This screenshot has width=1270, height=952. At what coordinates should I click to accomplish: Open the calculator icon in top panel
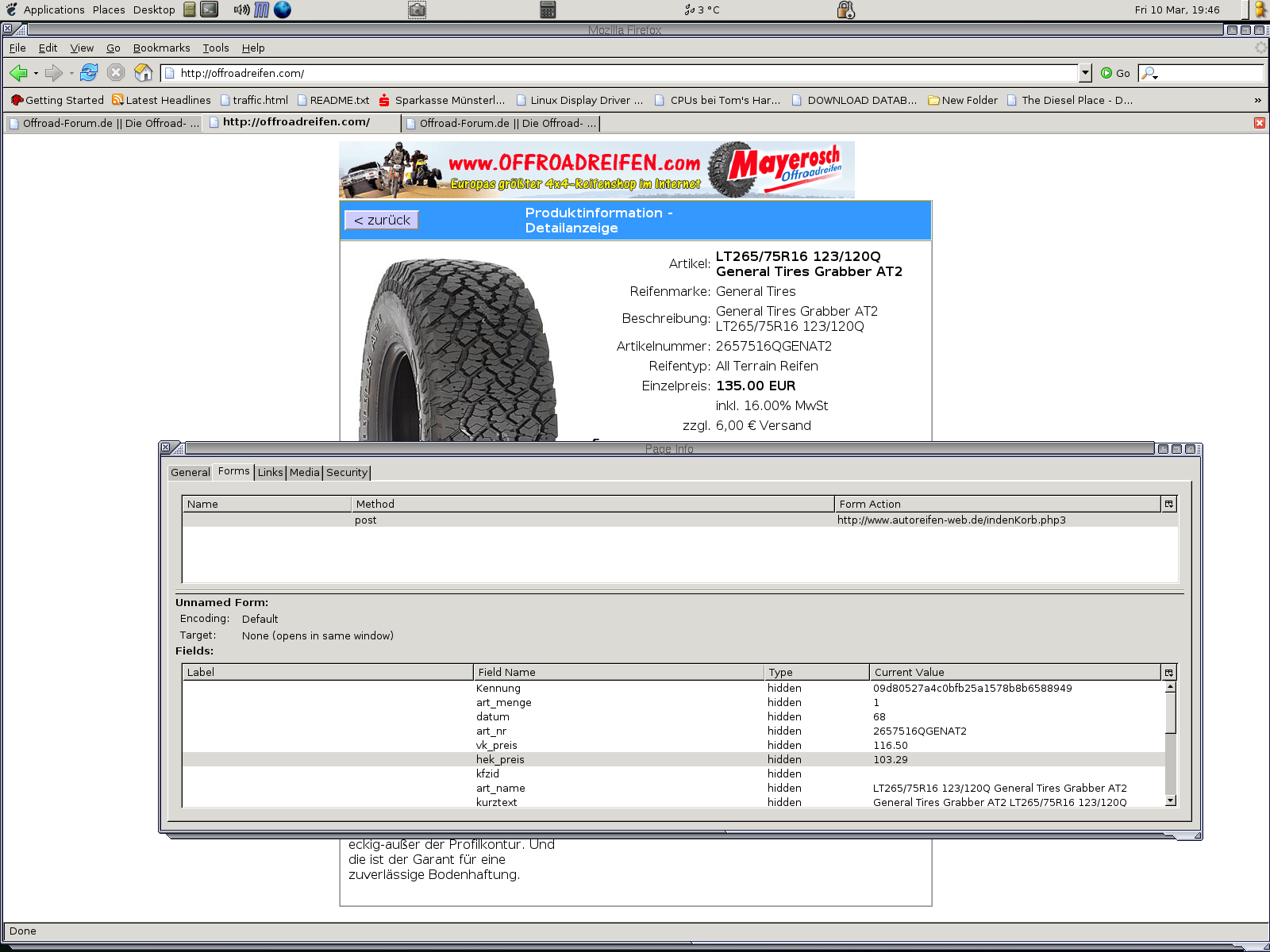(x=547, y=10)
